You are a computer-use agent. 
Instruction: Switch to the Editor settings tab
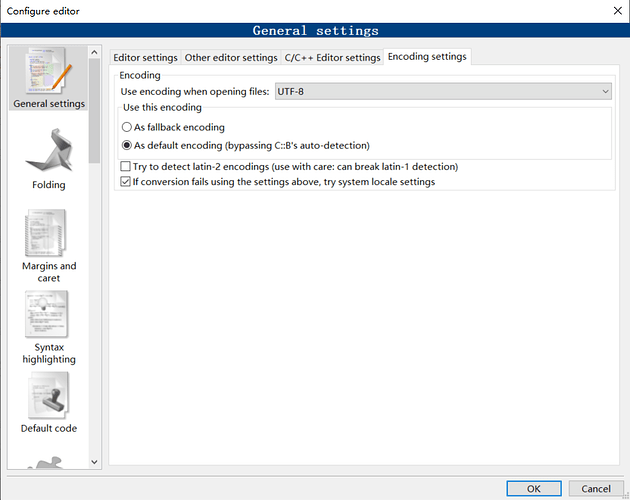[145, 58]
